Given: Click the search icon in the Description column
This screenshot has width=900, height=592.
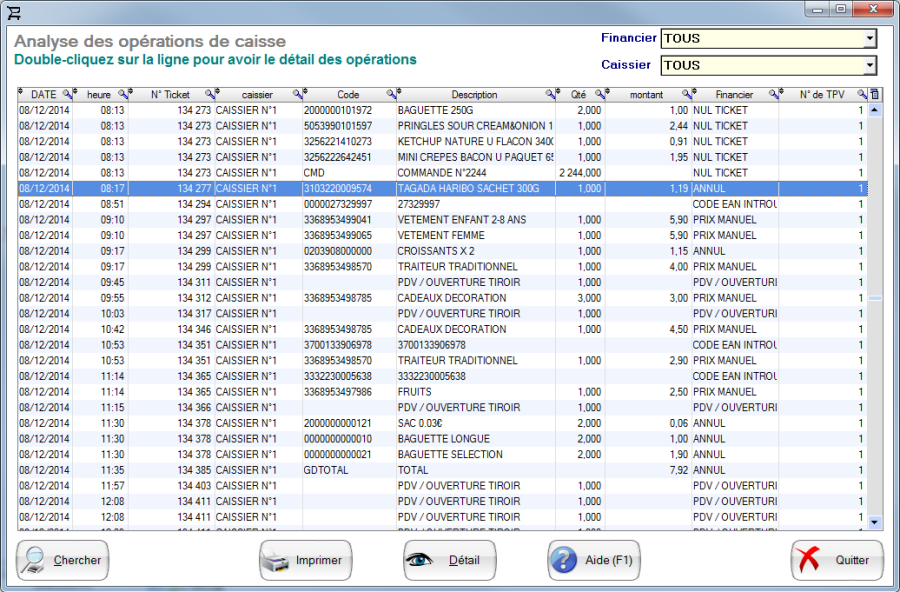Looking at the screenshot, I should tap(548, 93).
